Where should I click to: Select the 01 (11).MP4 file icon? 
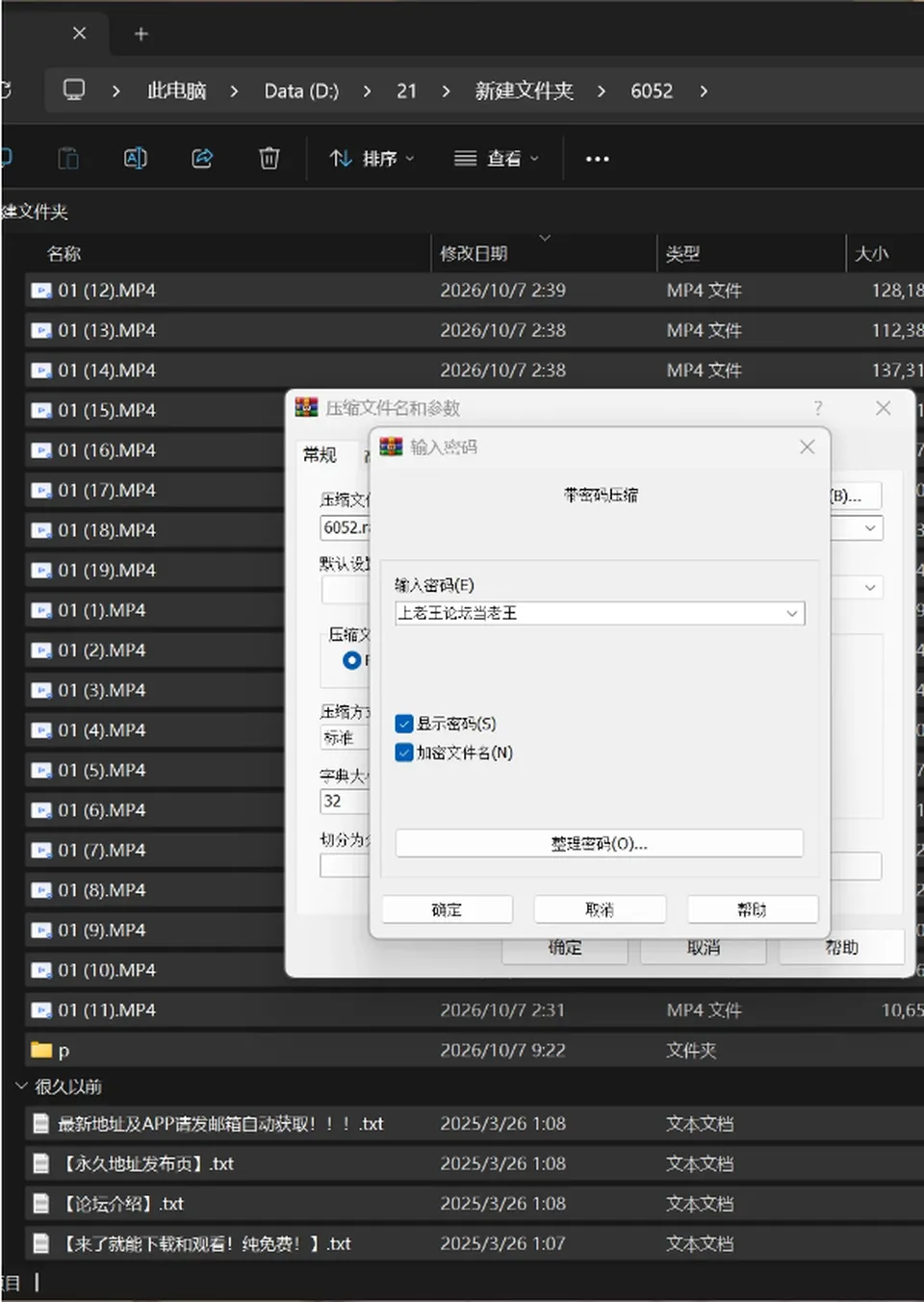coord(41,1010)
